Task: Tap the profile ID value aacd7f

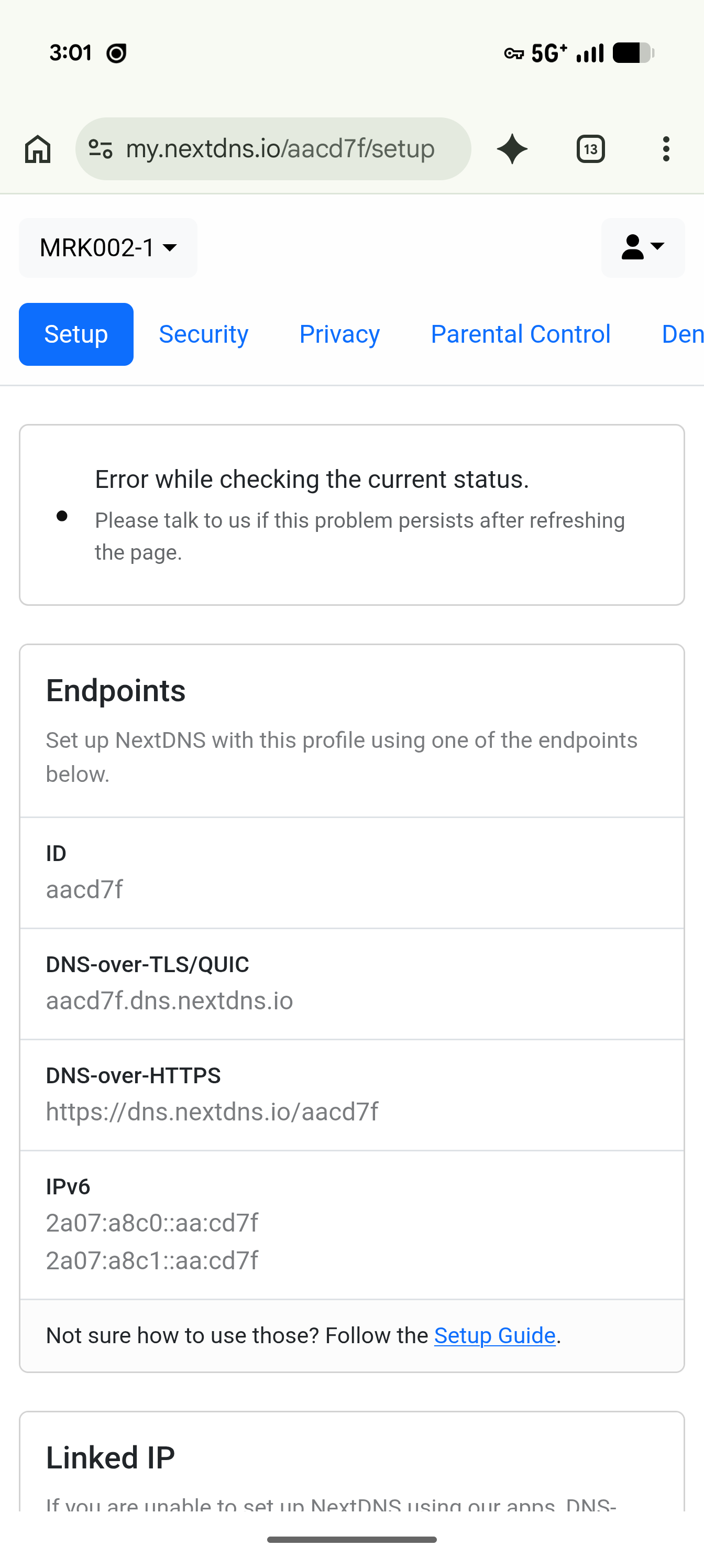Action: 84,890
